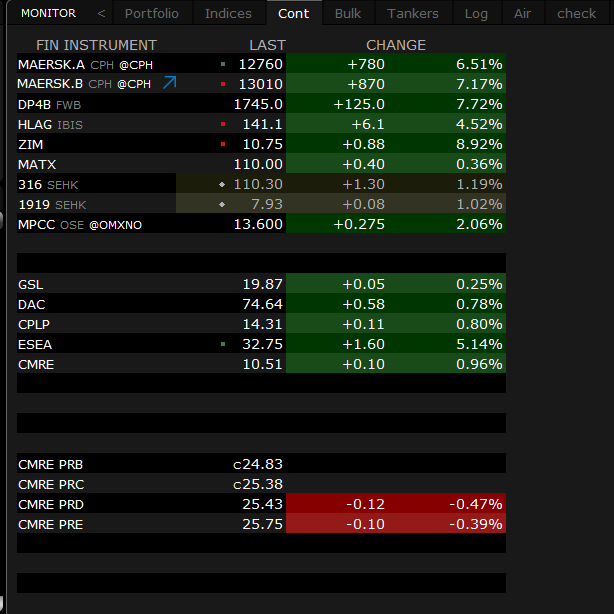
Task: Select the check tab
Action: point(577,14)
